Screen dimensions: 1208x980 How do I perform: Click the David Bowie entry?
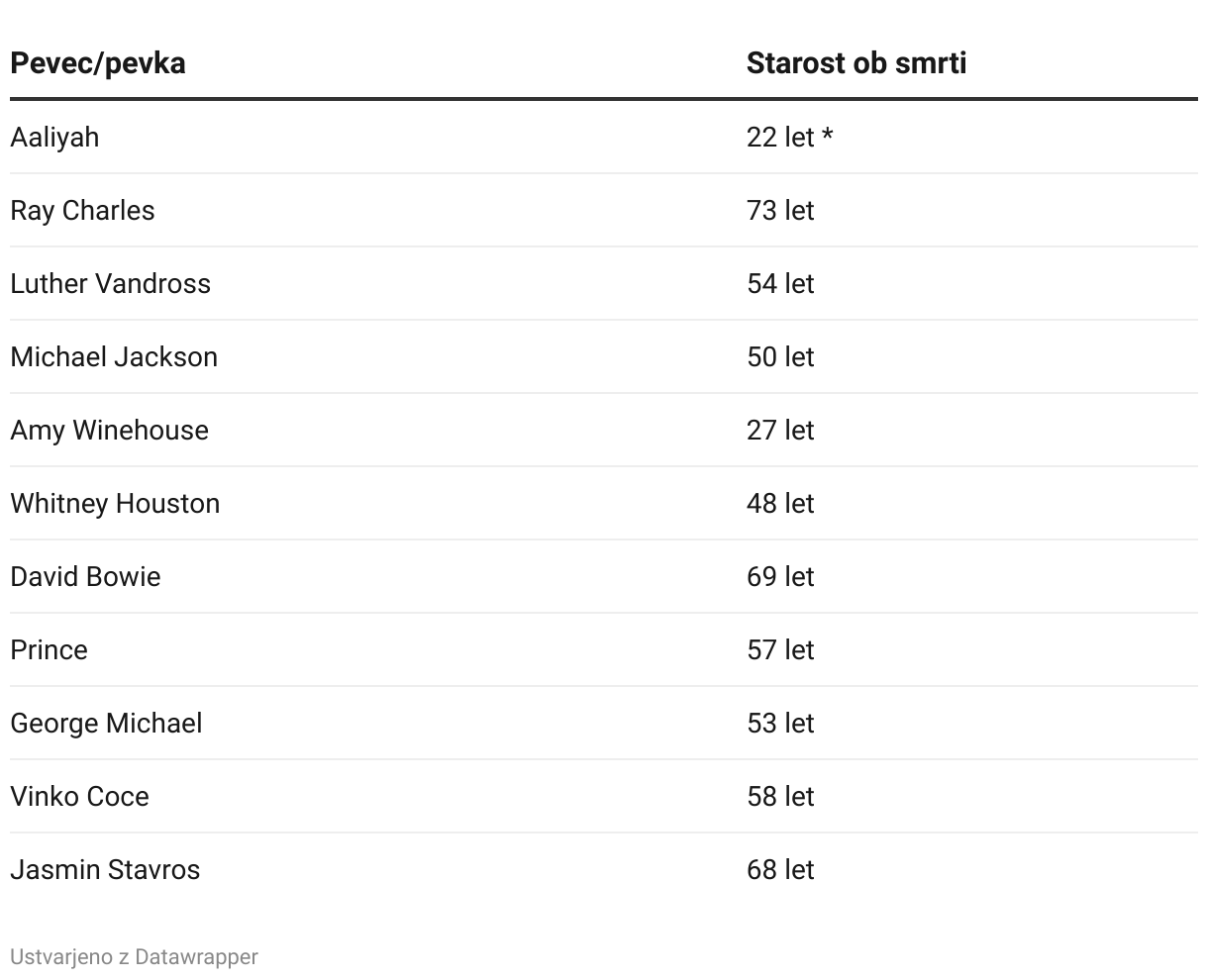pyautogui.click(x=85, y=576)
